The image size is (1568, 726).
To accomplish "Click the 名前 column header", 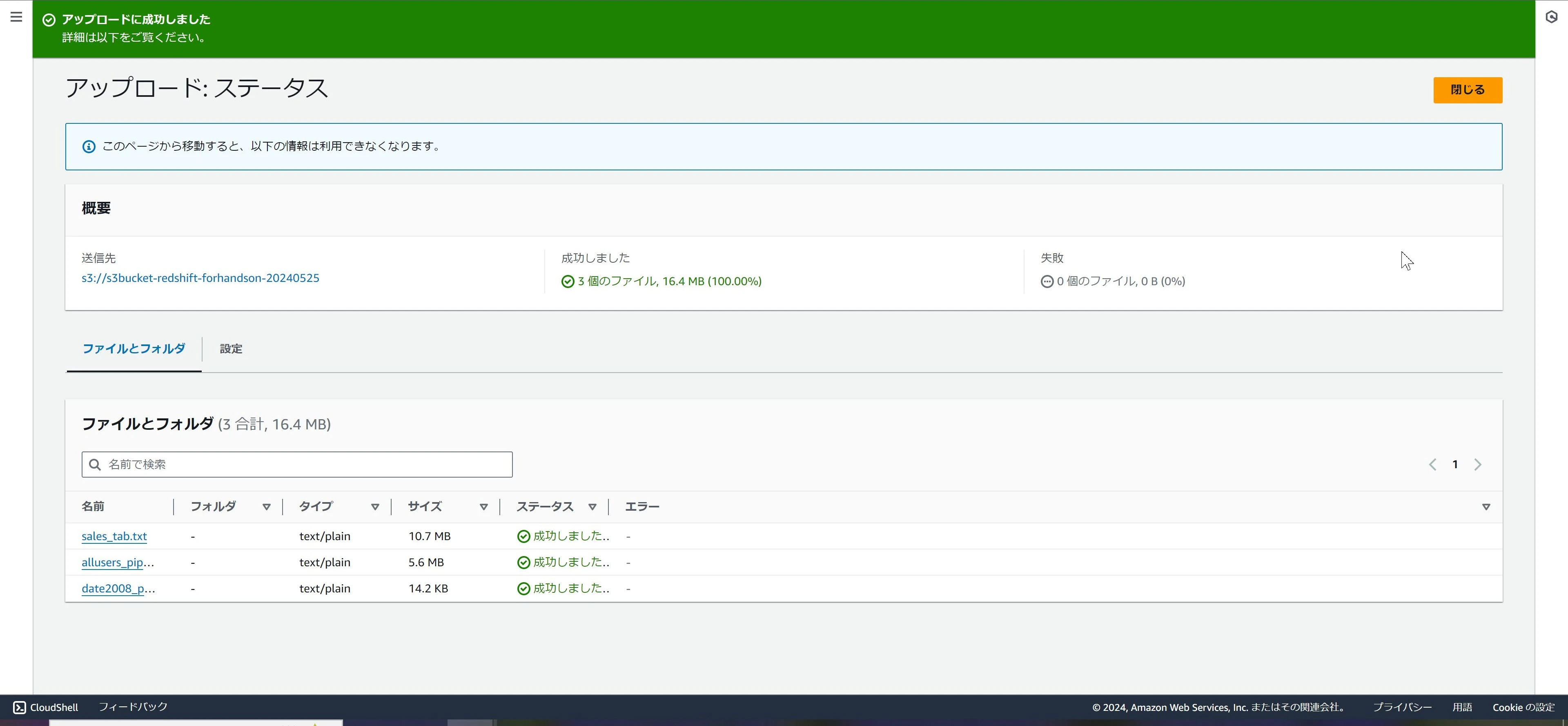I will tap(93, 507).
